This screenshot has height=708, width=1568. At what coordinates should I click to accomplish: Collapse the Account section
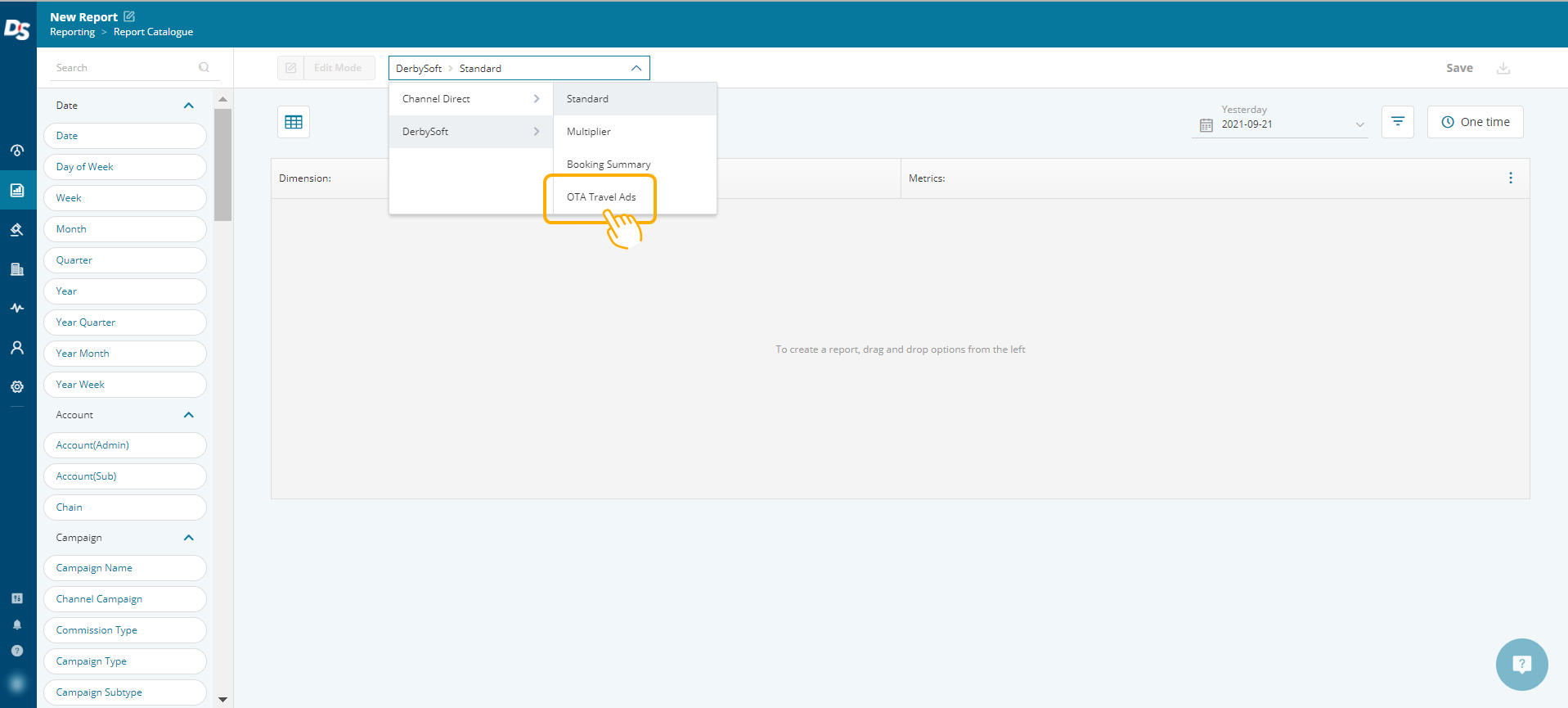pos(189,415)
